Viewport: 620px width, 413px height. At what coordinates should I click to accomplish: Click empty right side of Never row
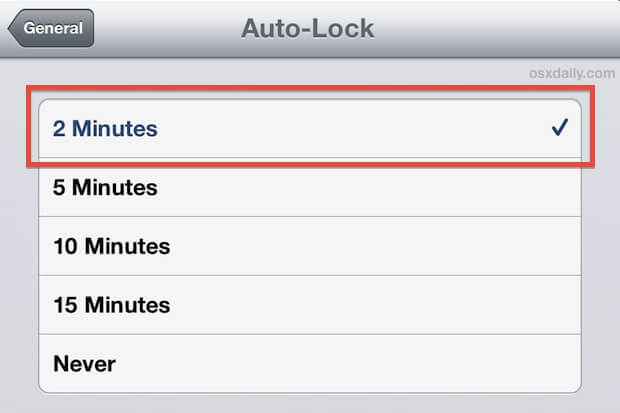pyautogui.click(x=450, y=363)
